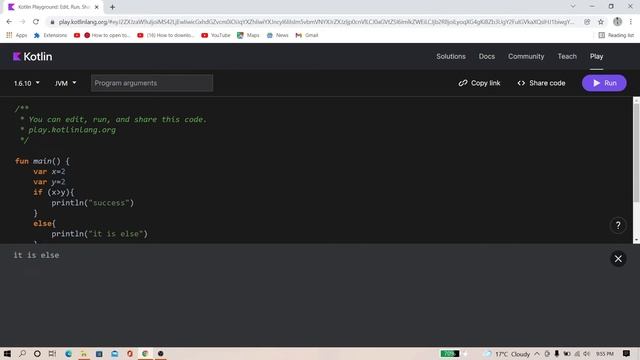Open the Chrome profile avatar
Screen dimensions: 640x360
tap(617, 22)
